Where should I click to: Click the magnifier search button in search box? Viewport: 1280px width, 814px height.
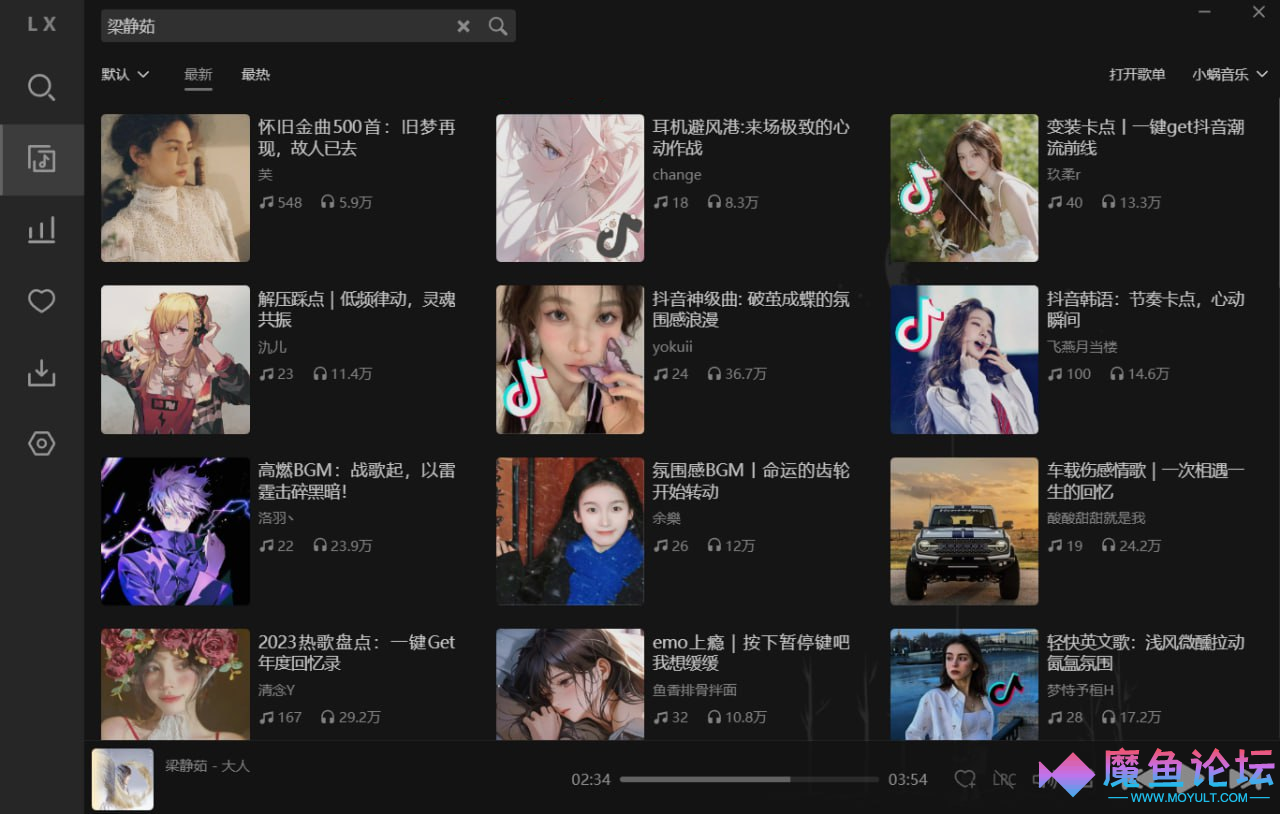click(498, 27)
